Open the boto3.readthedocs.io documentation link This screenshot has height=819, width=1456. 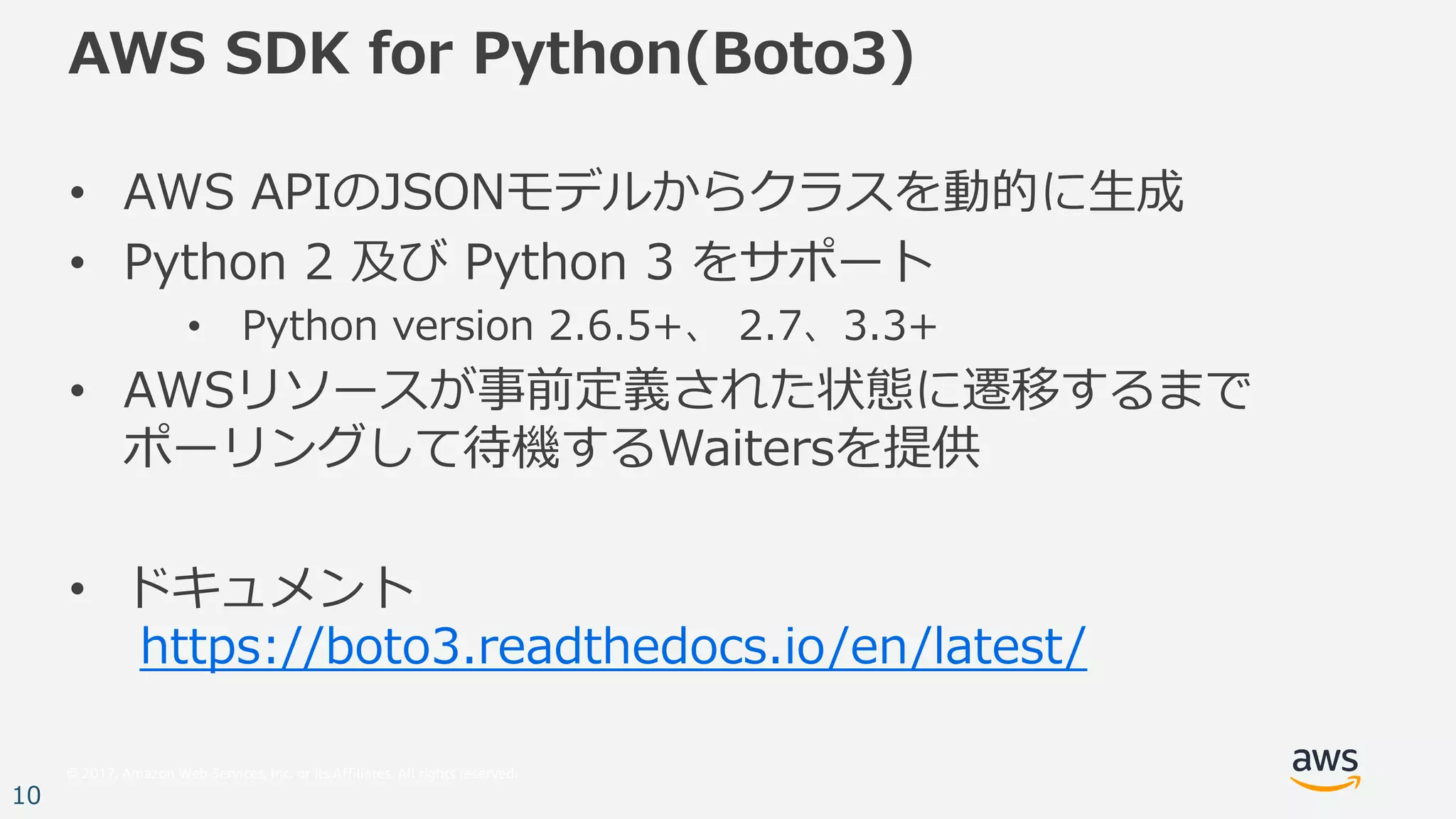click(x=613, y=646)
